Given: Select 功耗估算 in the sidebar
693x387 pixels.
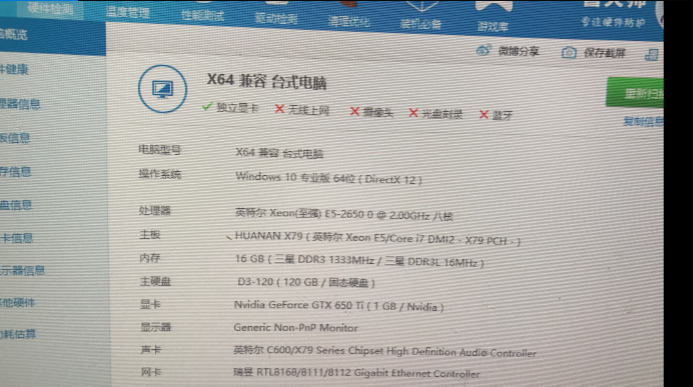Looking at the screenshot, I should click(x=18, y=334).
